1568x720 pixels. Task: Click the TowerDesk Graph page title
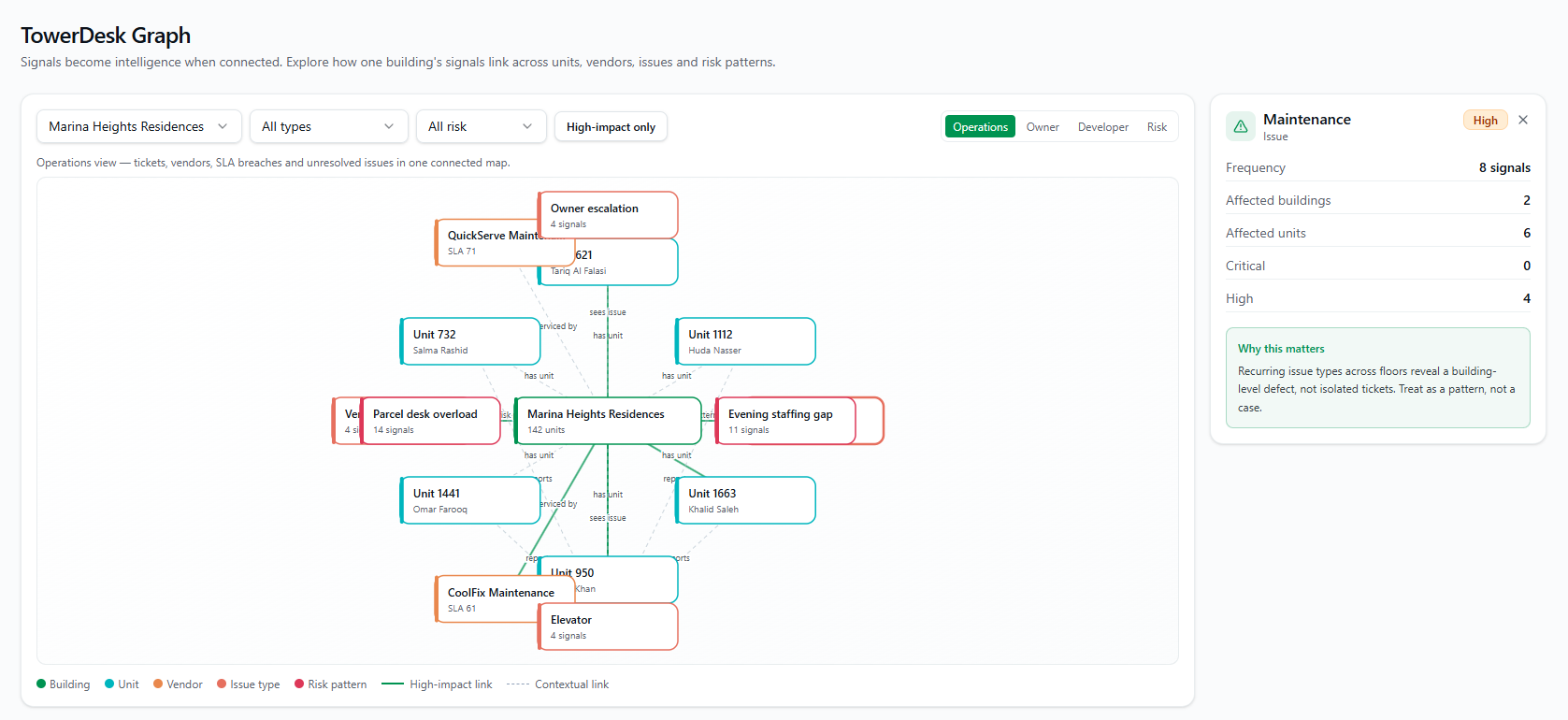[106, 36]
